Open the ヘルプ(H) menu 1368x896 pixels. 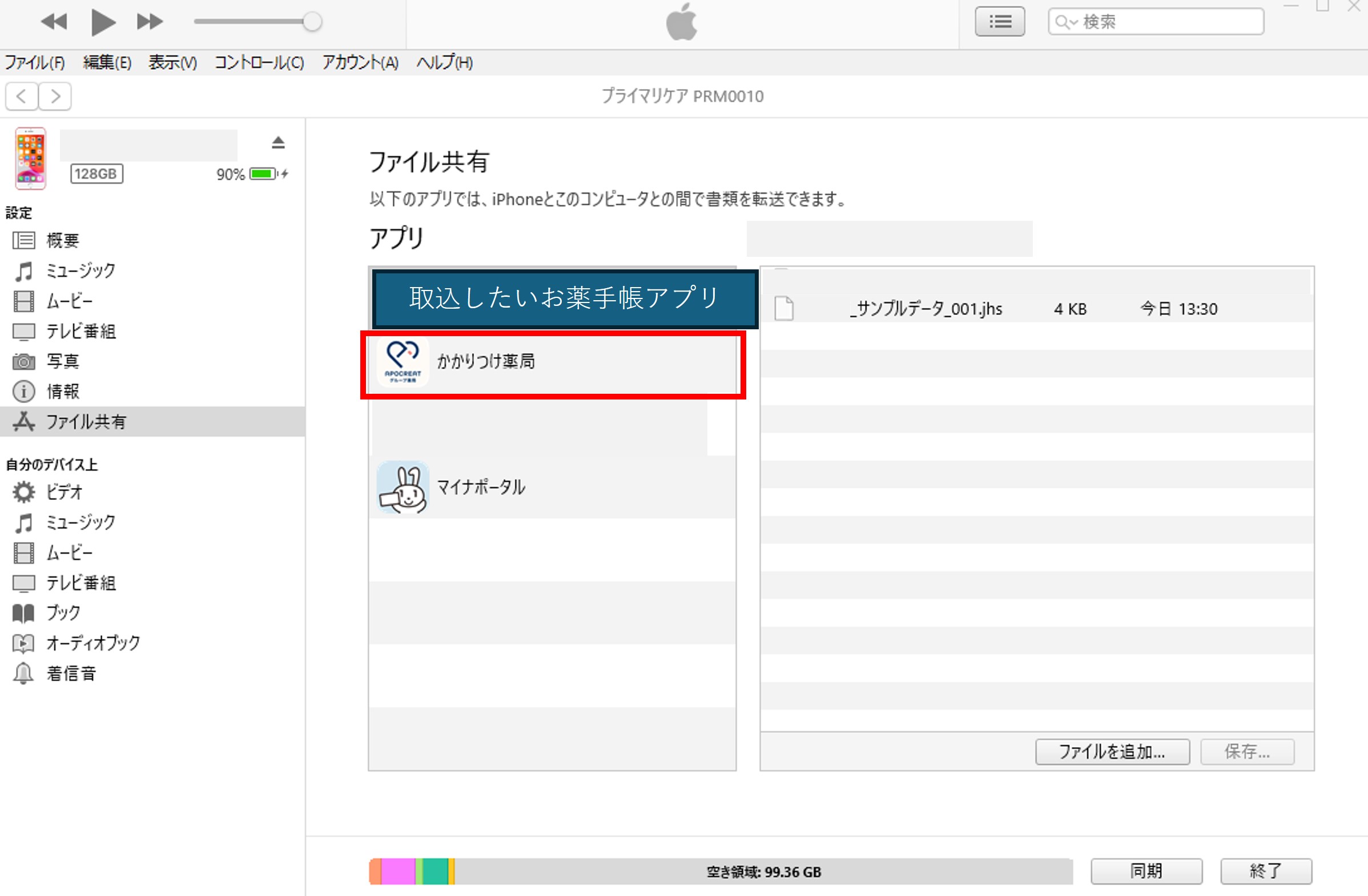pyautogui.click(x=444, y=62)
